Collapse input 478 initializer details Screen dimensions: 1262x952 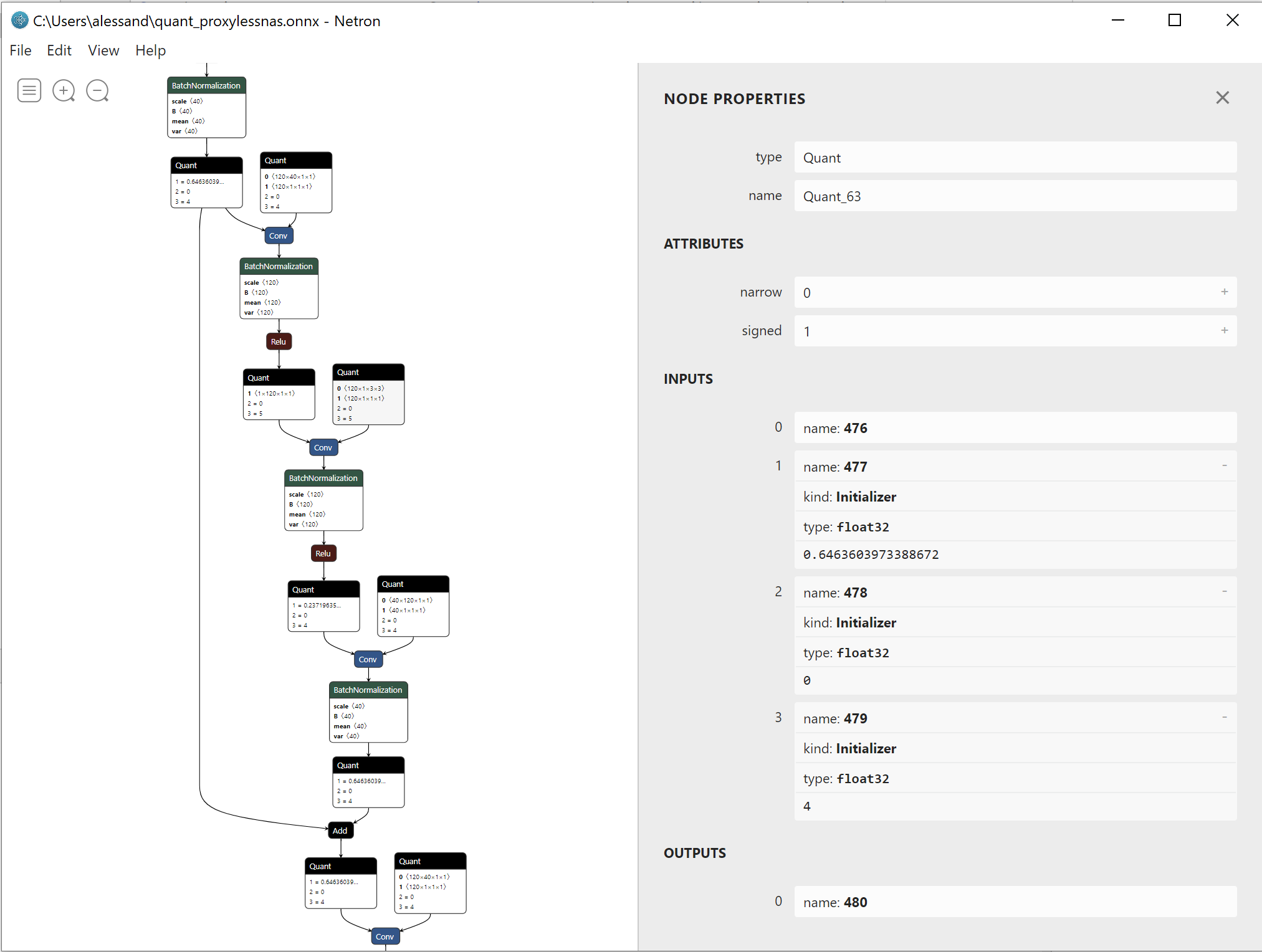(x=1225, y=591)
